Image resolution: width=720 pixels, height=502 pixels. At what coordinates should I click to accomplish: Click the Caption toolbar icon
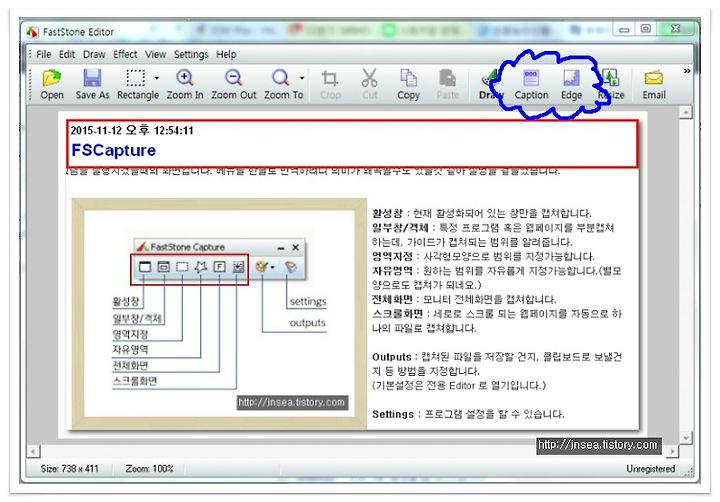click(x=531, y=78)
